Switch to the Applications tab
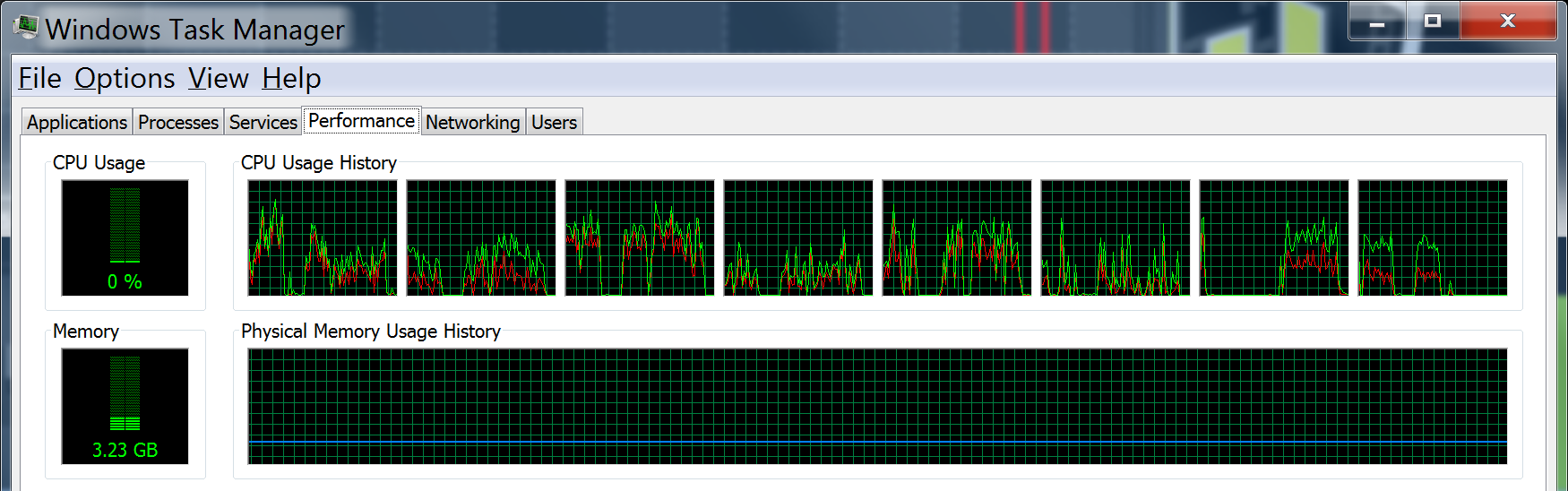1568x491 pixels. click(x=77, y=122)
